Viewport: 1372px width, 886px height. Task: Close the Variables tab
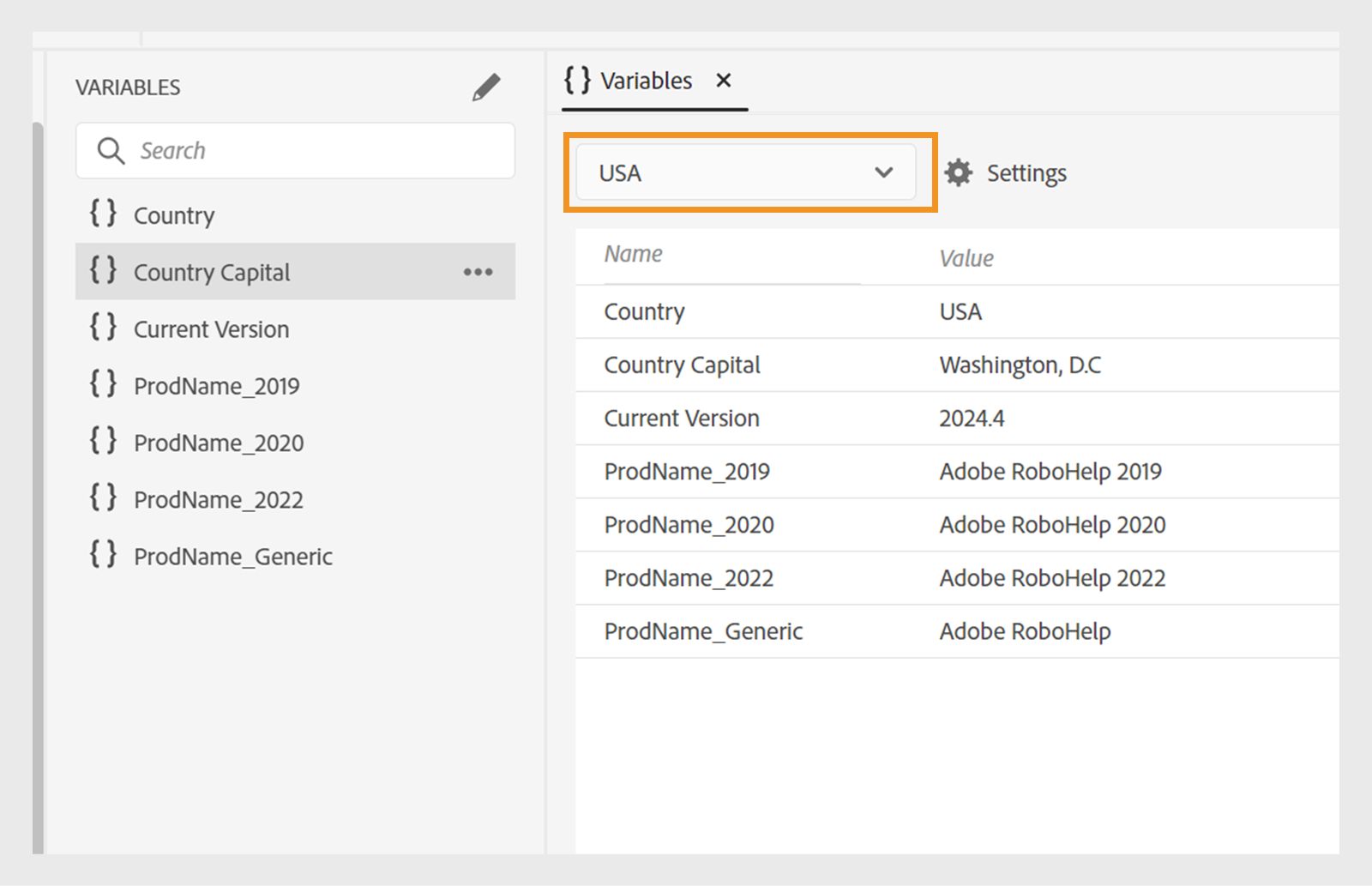point(724,81)
